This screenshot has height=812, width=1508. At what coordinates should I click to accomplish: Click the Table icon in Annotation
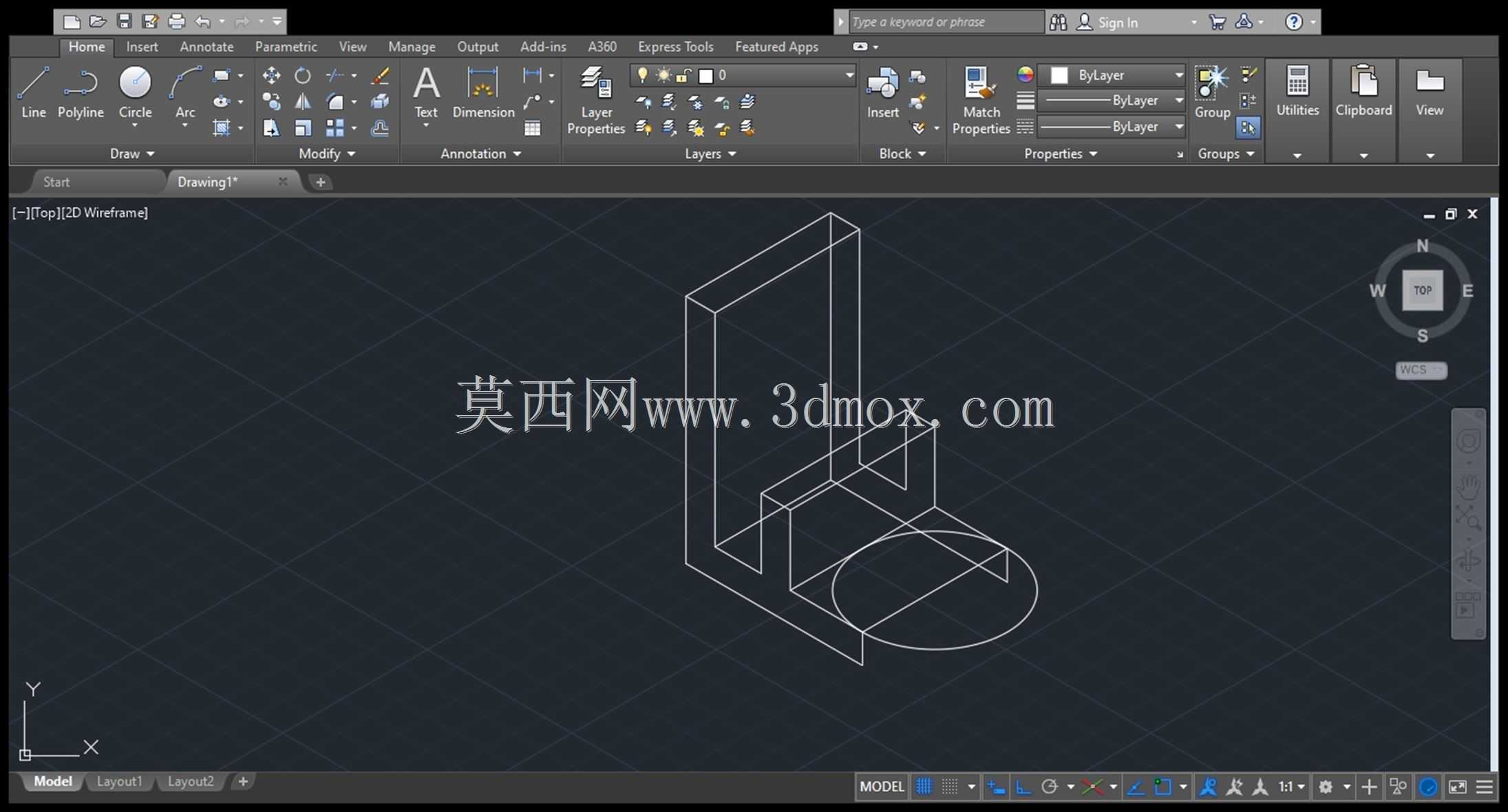(532, 128)
